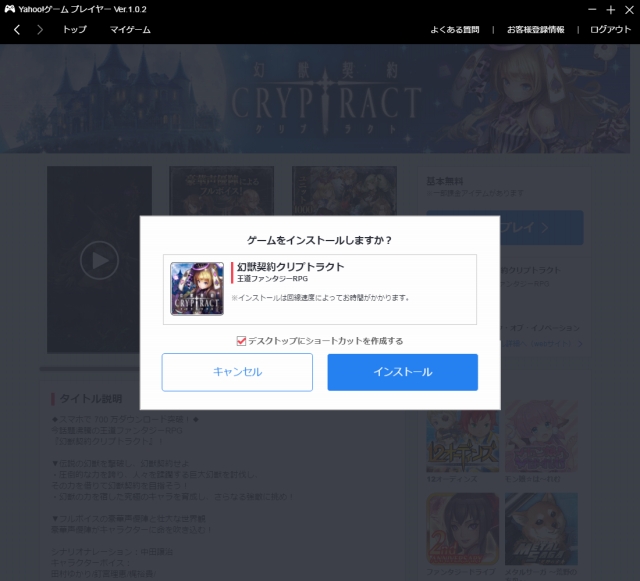640x581 pixels.
Task: Click the タイトル説明 heading
Action: [91, 398]
